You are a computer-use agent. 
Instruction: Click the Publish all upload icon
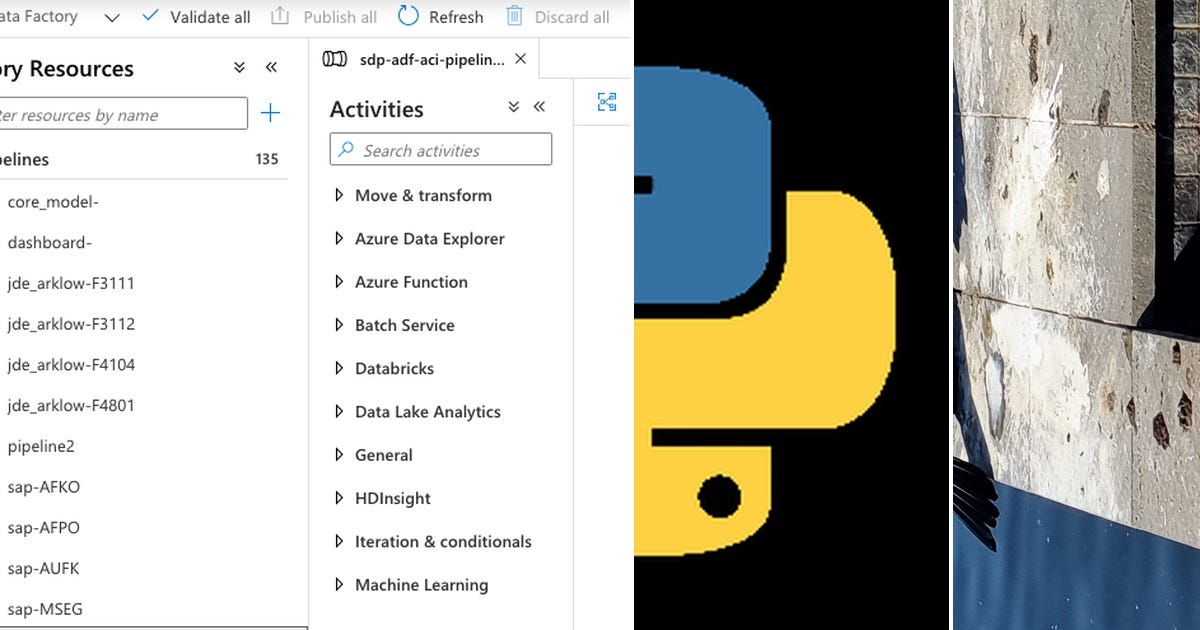280,16
